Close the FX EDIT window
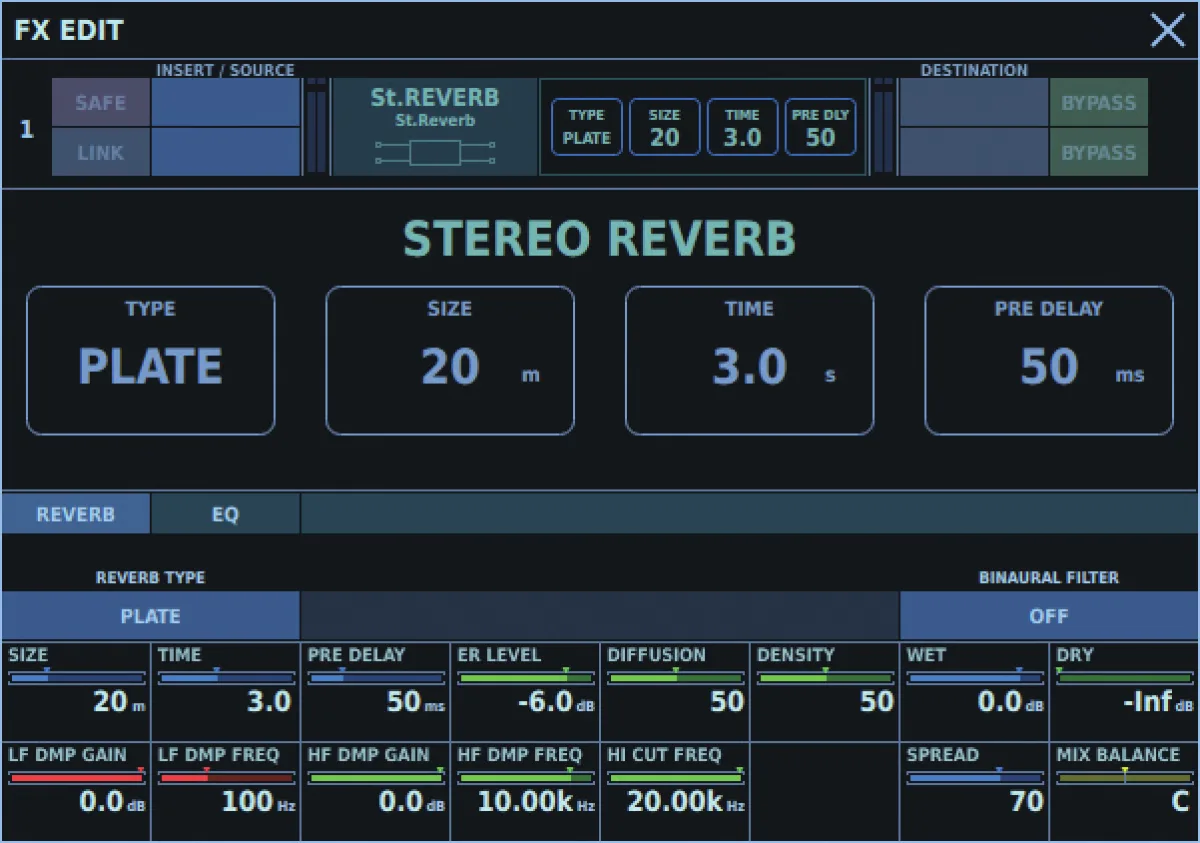This screenshot has width=1200, height=843. click(1167, 30)
